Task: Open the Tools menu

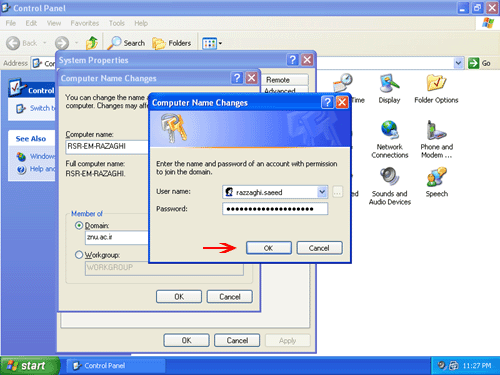Action: (x=117, y=23)
